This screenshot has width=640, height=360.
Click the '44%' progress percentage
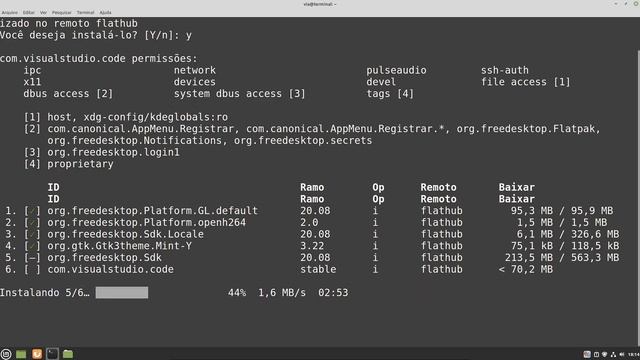[237, 293]
